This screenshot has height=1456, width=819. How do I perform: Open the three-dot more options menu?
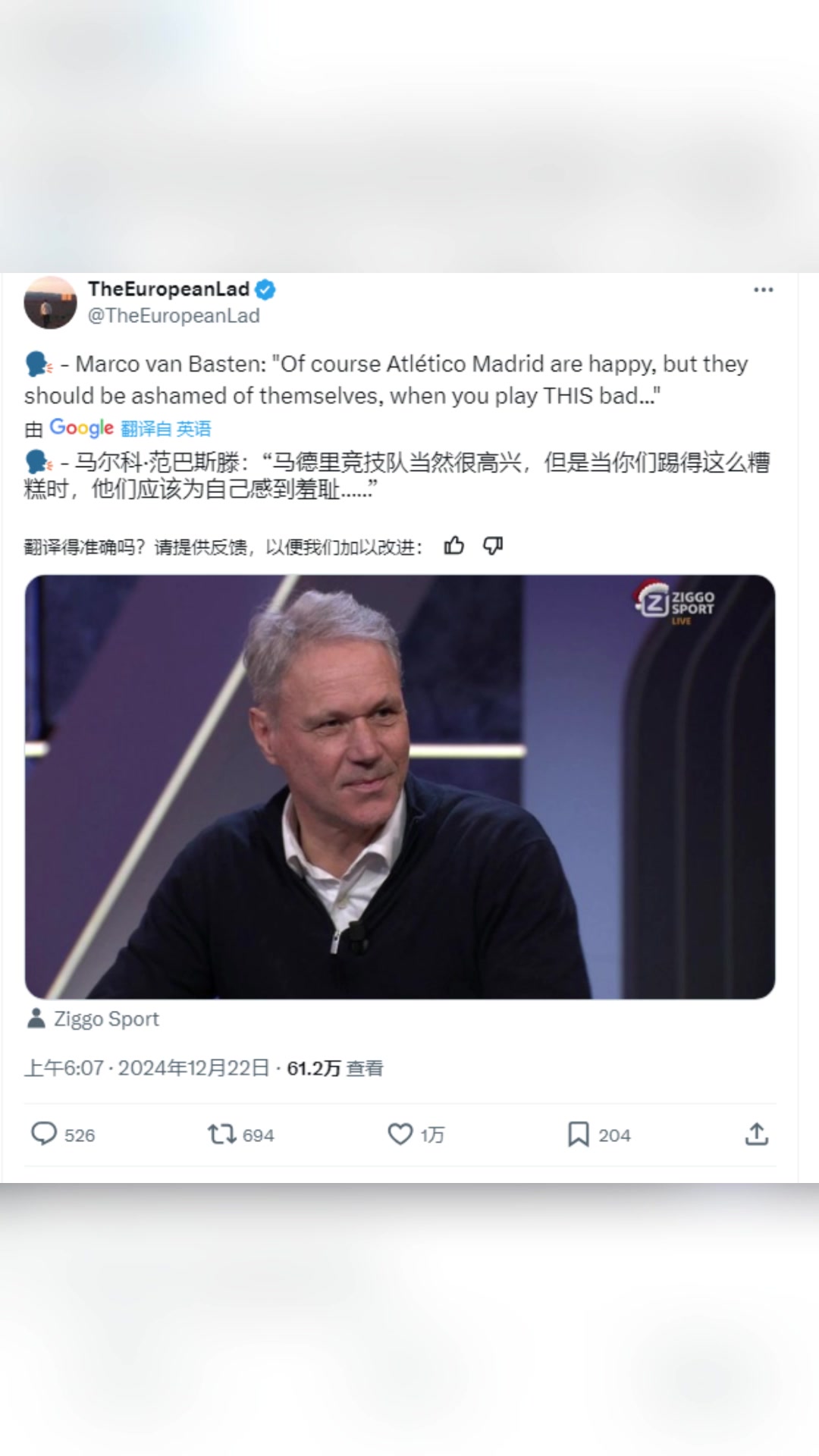[x=763, y=290]
